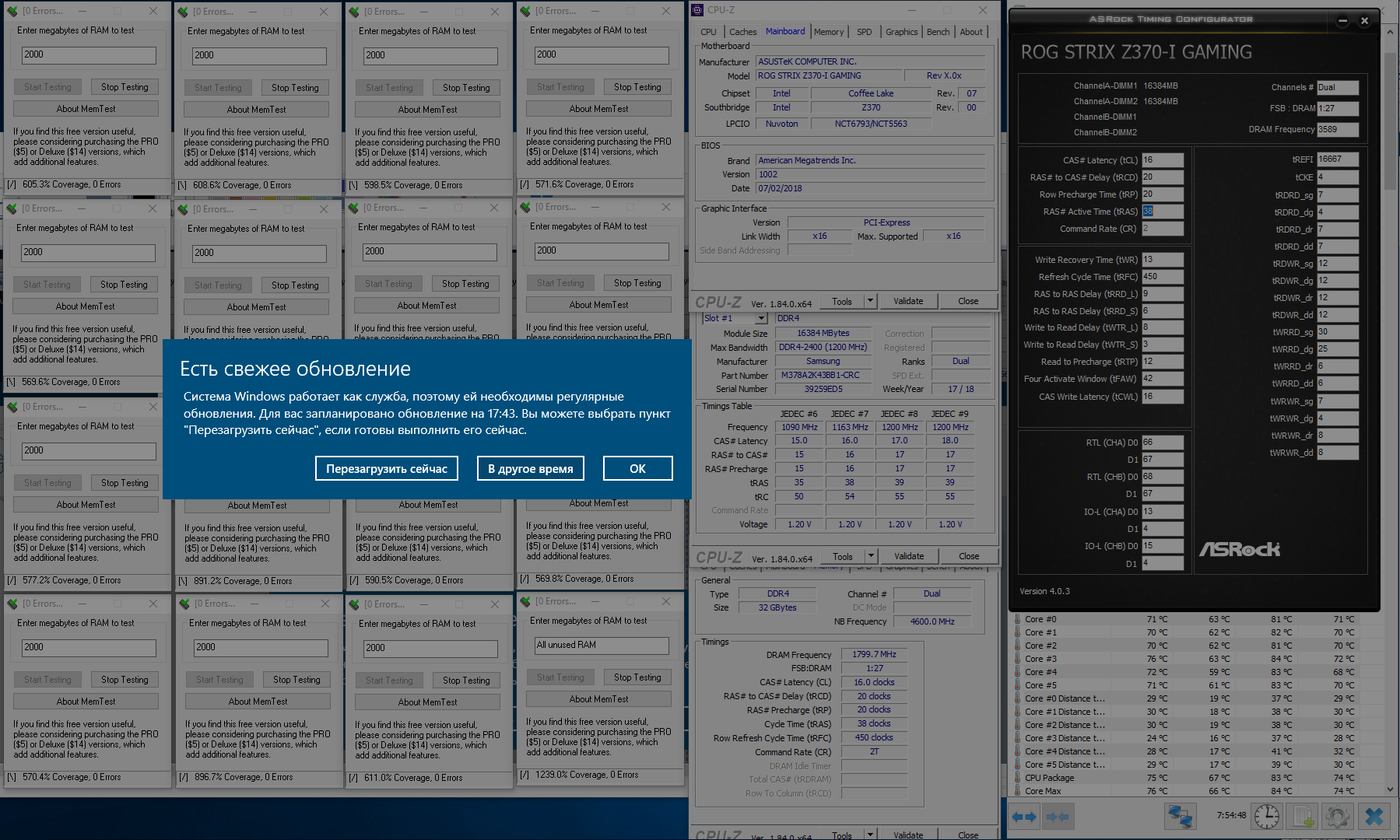Click the MemTest icon of the 598.5% Coverage window
This screenshot has width=1400, height=840.
coord(354,12)
